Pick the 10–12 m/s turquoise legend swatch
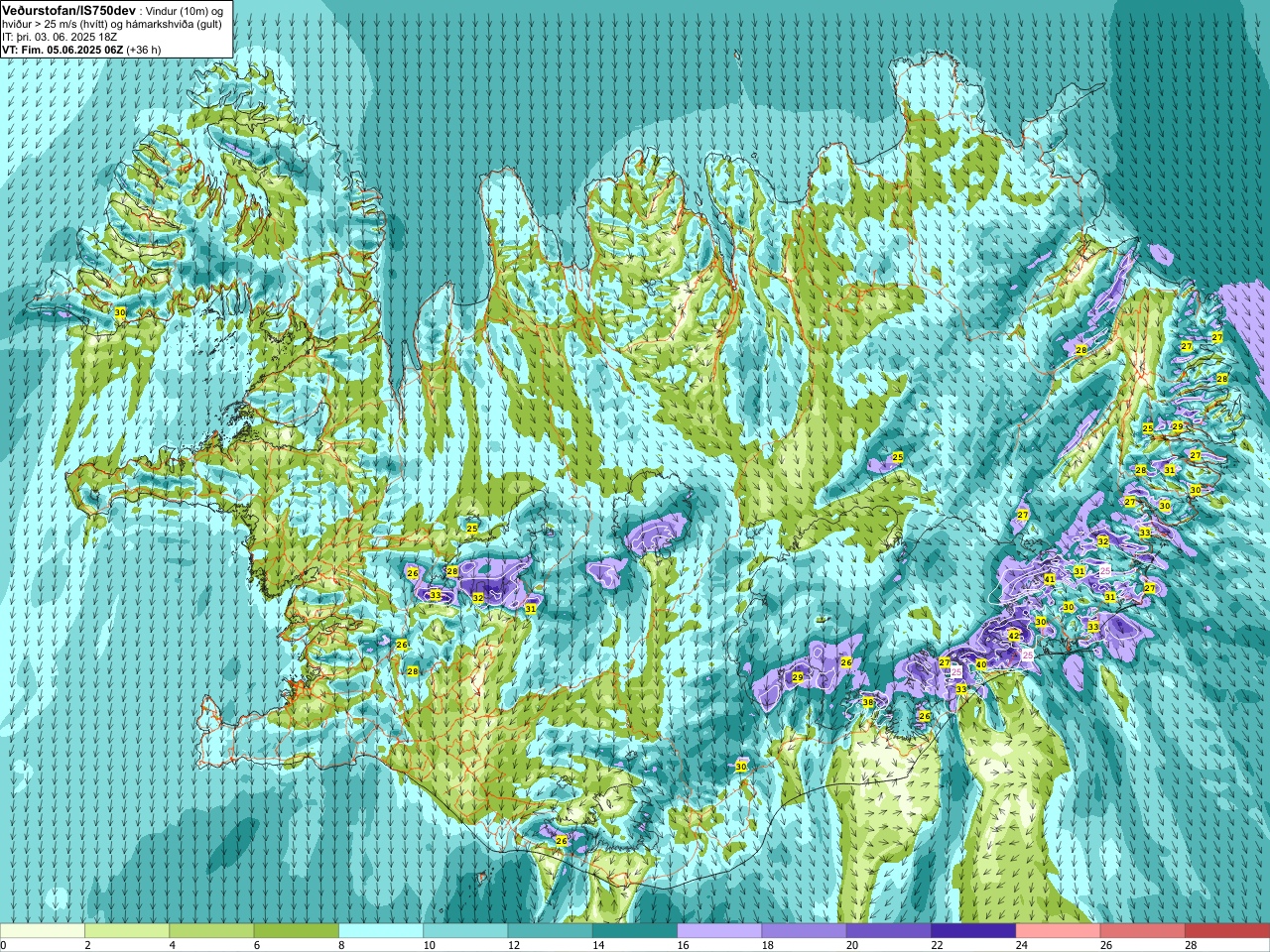1270x952 pixels. pos(465,931)
